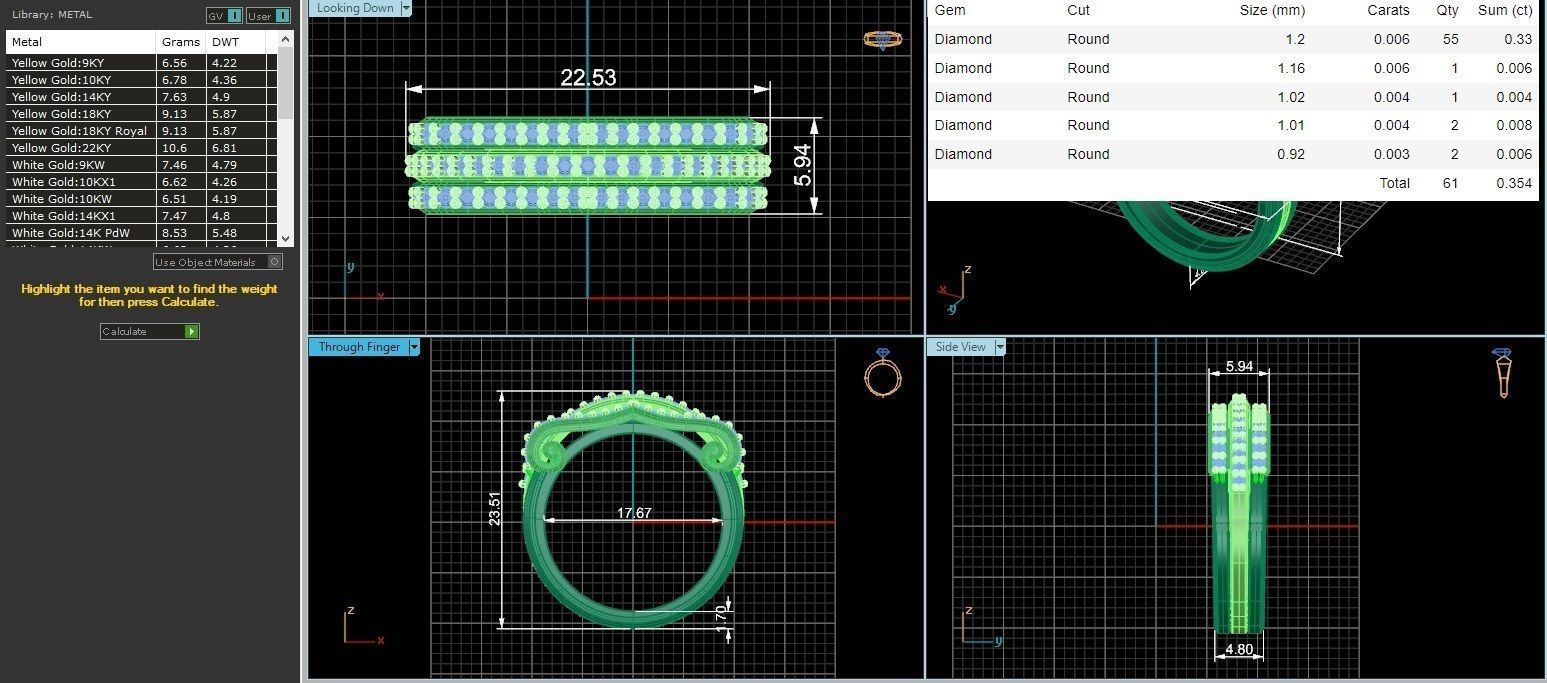1547x683 pixels.
Task: Select the Yellow Gold:9KY row
Action: click(x=141, y=63)
